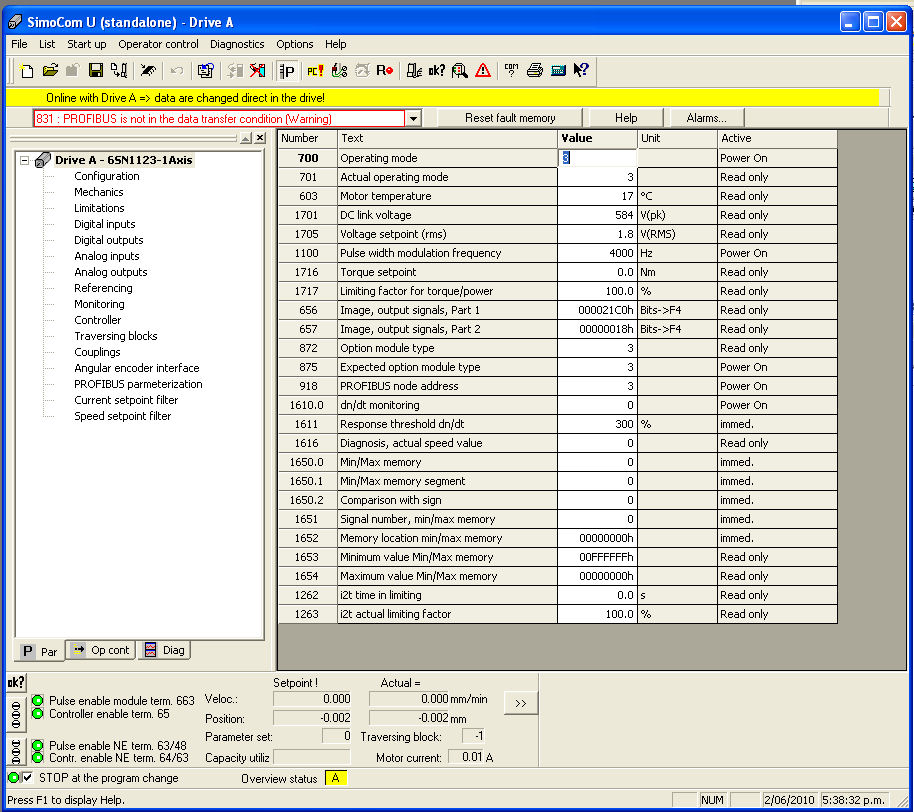Switch to the Par tab
The image size is (914, 812).
click(40, 651)
